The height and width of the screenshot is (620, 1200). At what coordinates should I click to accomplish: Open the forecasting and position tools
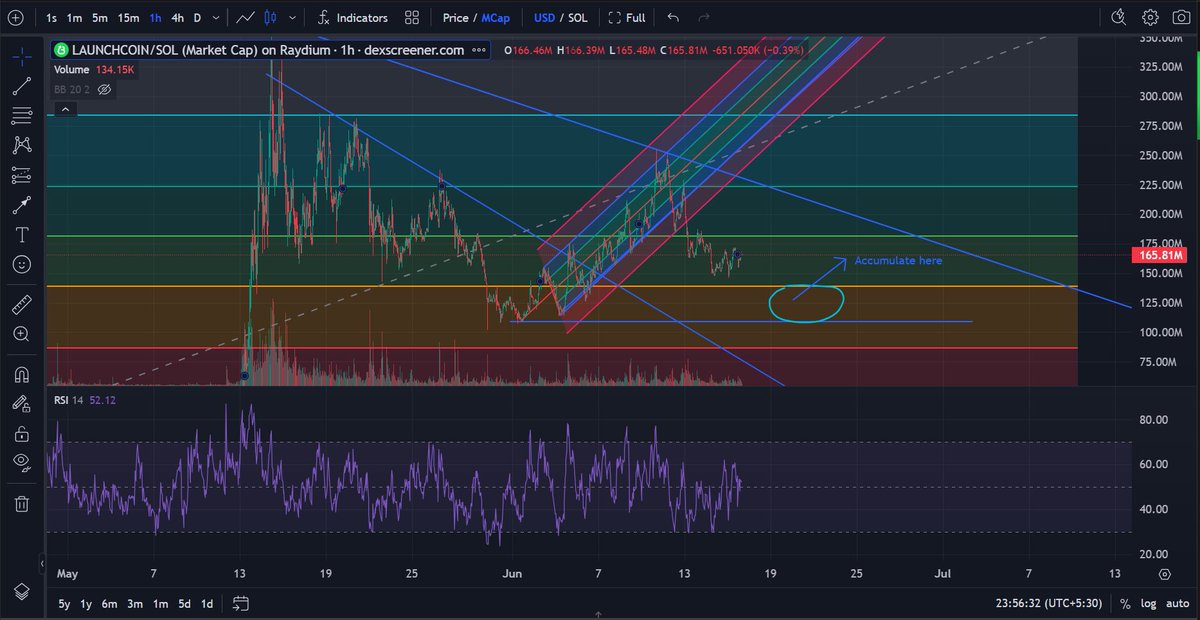(21, 175)
